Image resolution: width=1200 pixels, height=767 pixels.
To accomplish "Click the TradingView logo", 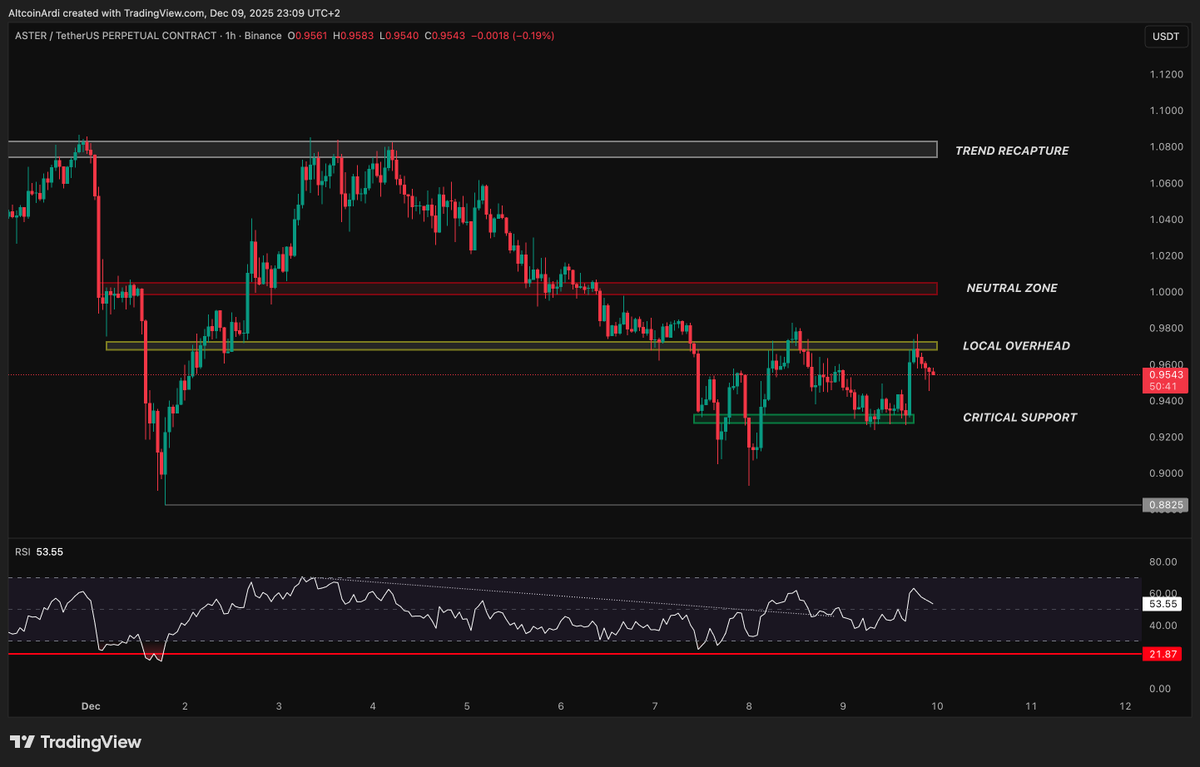I will [x=76, y=742].
